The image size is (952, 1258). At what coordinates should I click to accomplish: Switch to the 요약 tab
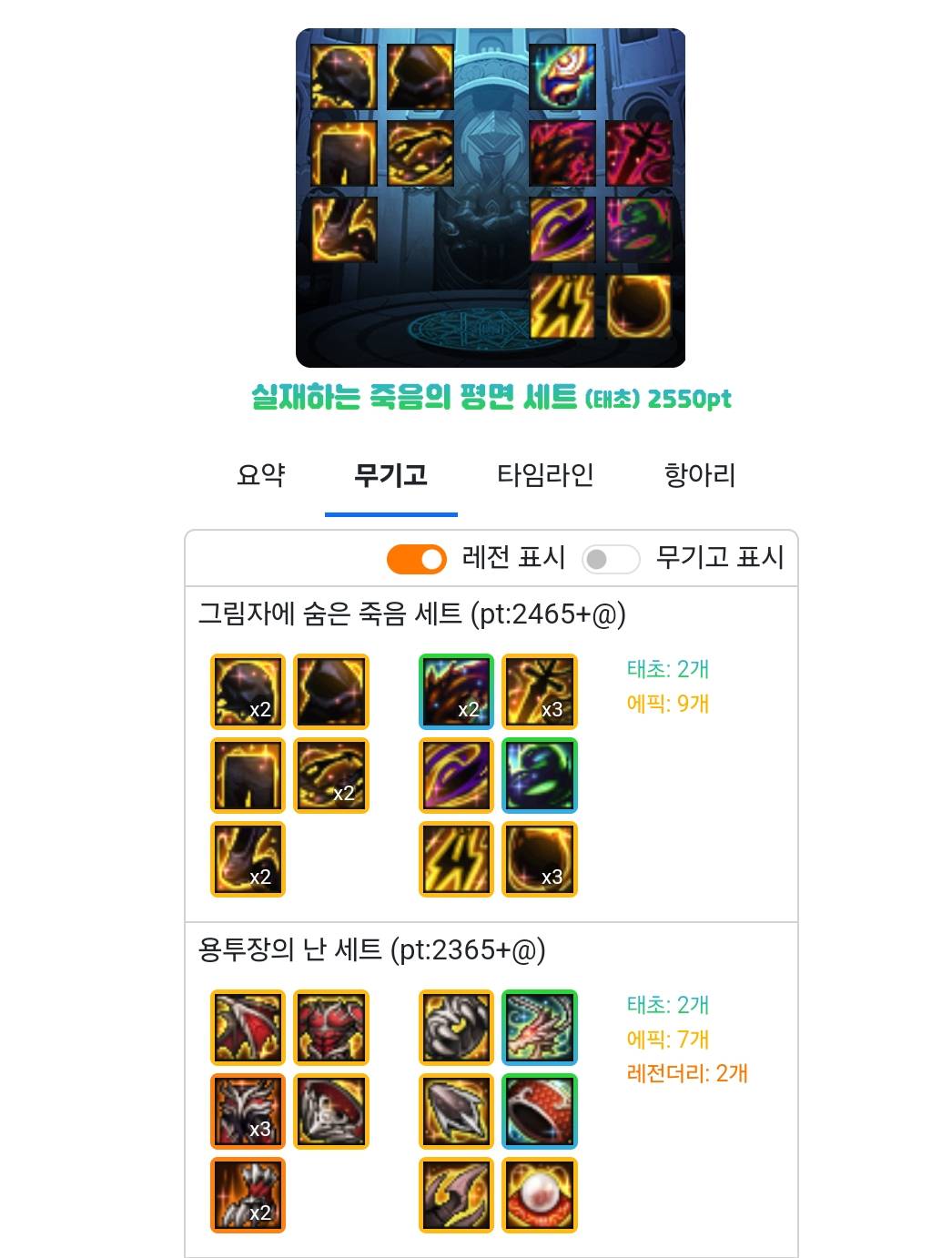click(261, 474)
